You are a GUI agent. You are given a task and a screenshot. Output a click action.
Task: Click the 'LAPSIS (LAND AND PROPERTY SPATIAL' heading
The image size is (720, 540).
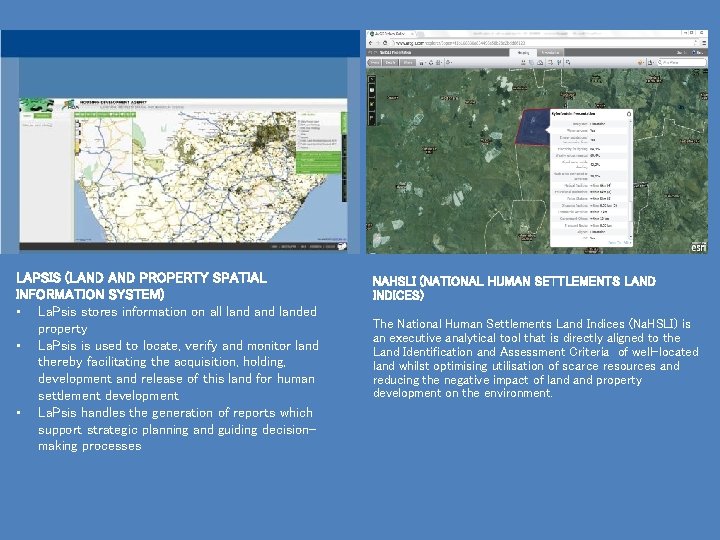point(141,278)
